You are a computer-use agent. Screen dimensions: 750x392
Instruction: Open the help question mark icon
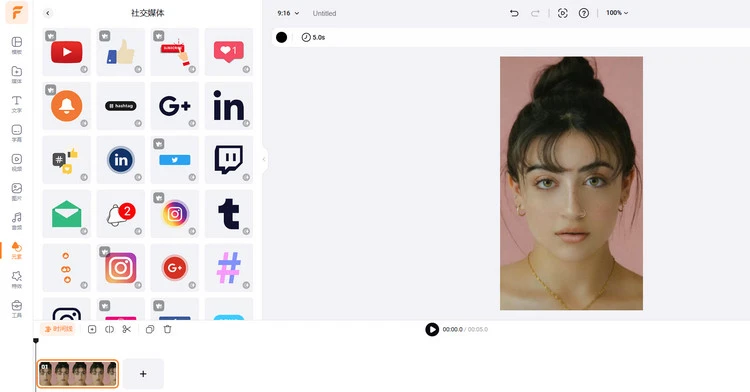click(584, 13)
